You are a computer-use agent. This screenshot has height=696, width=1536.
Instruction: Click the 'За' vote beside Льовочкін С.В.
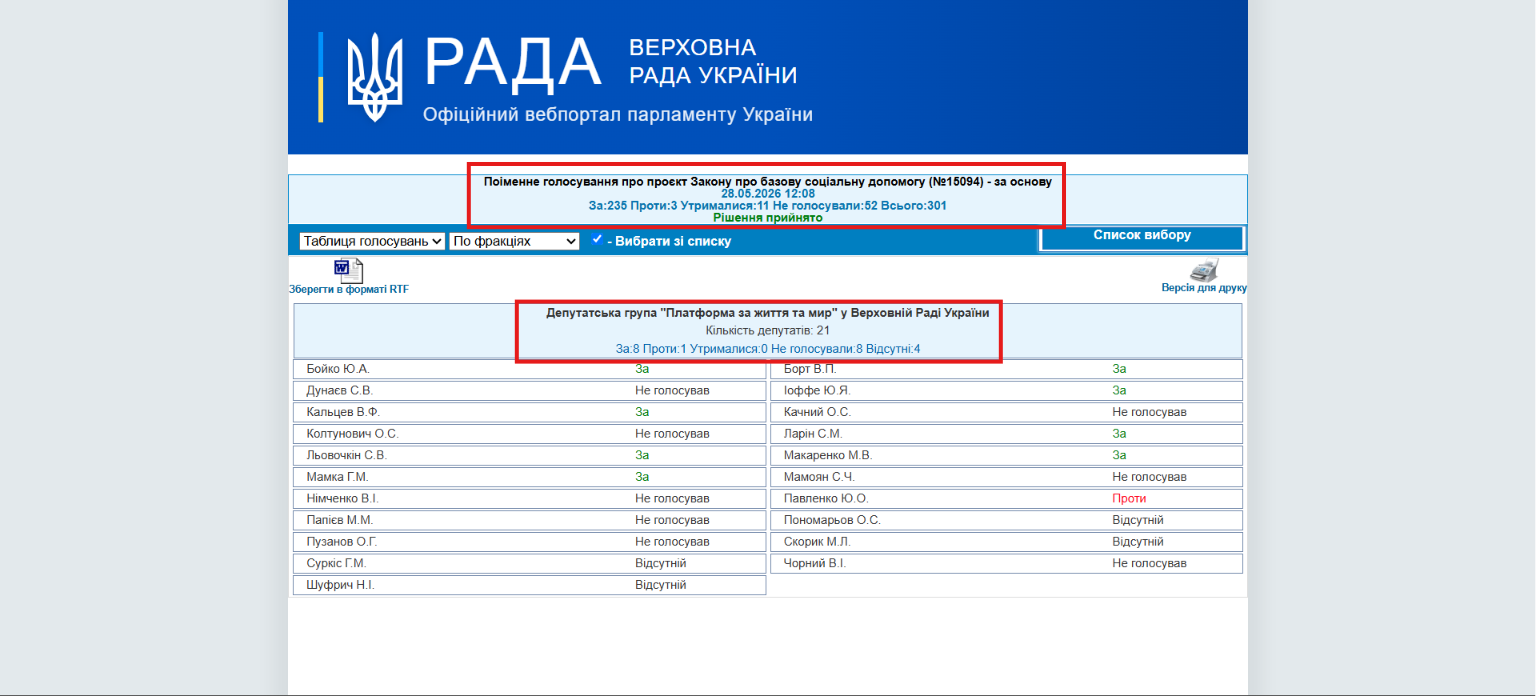[x=642, y=455]
